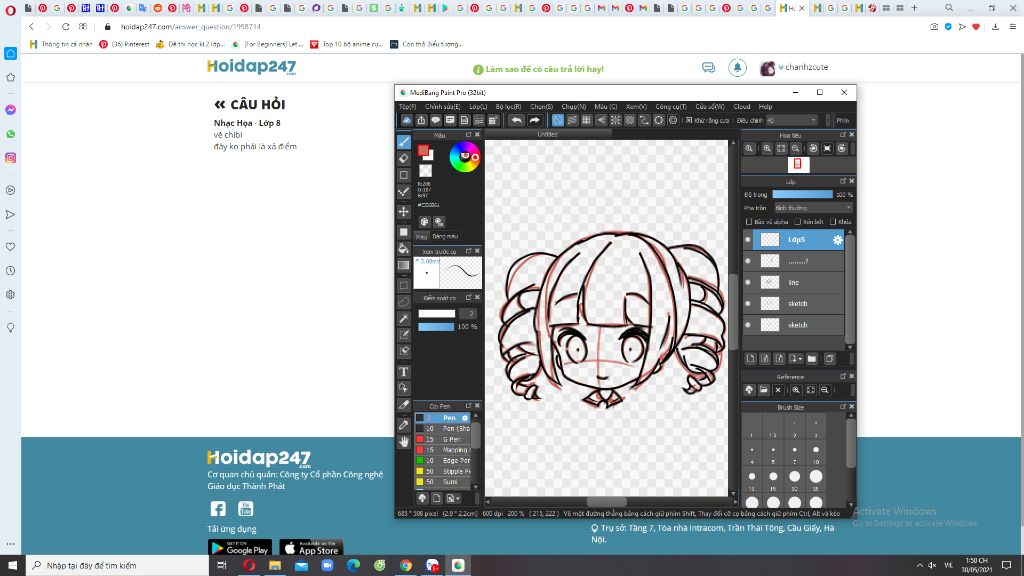Adjust the Độ trong opacity slider
This screenshot has height=576, width=1024.
pos(802,195)
